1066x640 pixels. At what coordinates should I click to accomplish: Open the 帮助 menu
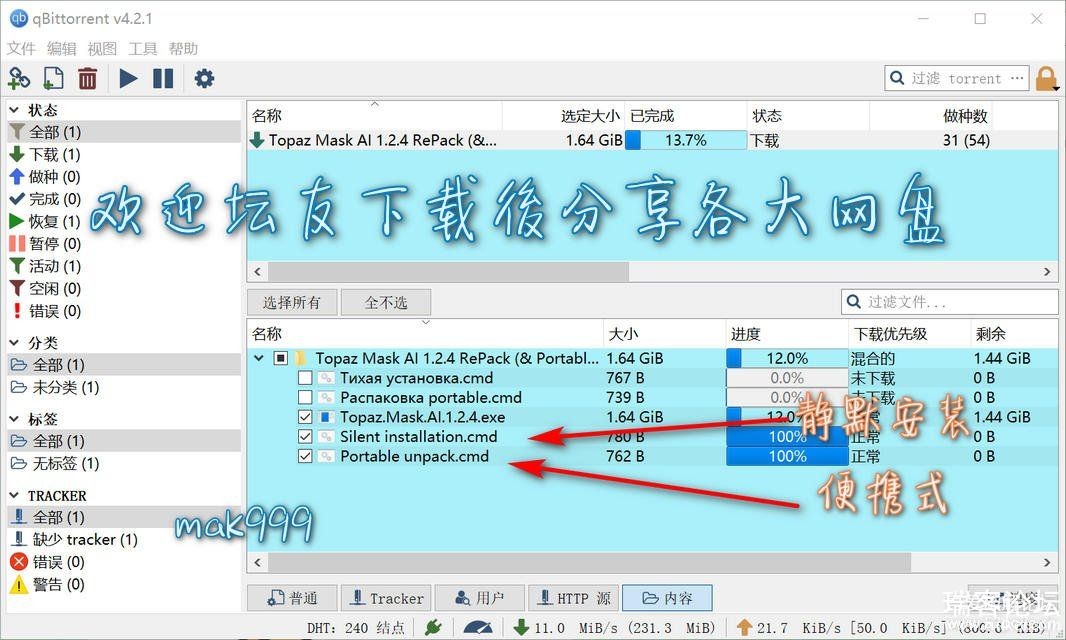(184, 48)
